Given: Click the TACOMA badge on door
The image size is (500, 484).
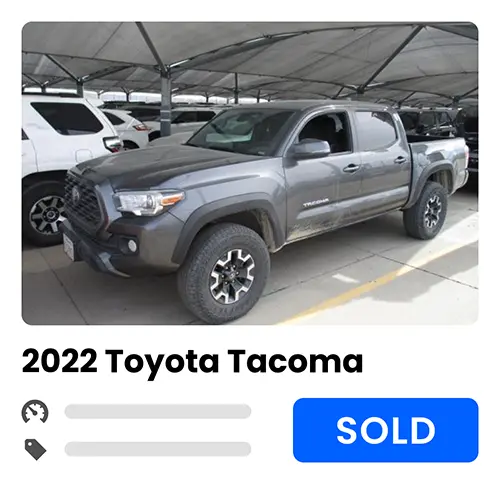Looking at the screenshot, I should pyautogui.click(x=316, y=202).
